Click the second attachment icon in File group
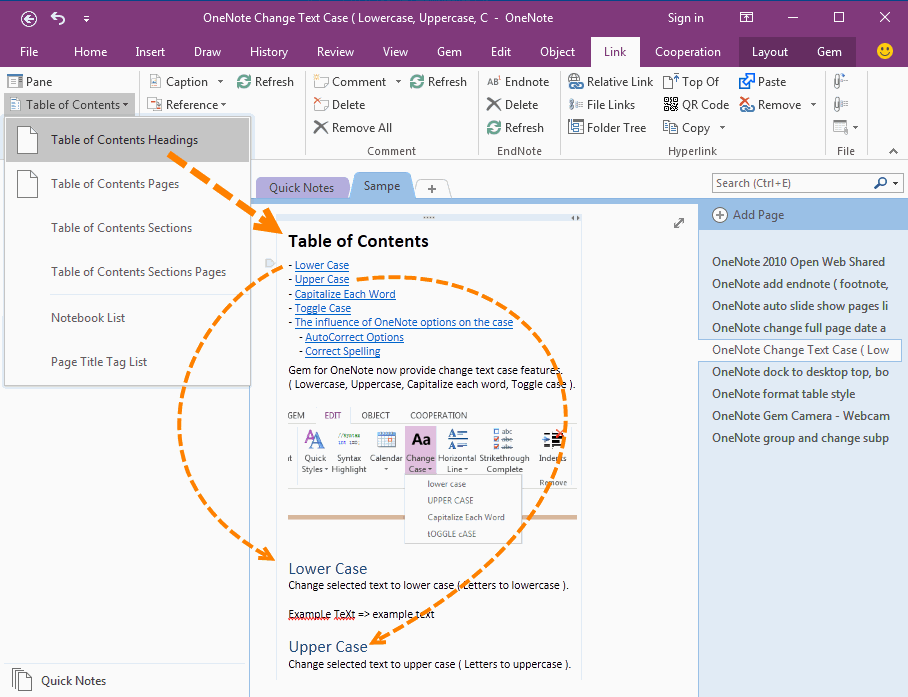The width and height of the screenshot is (908, 697). (840, 104)
